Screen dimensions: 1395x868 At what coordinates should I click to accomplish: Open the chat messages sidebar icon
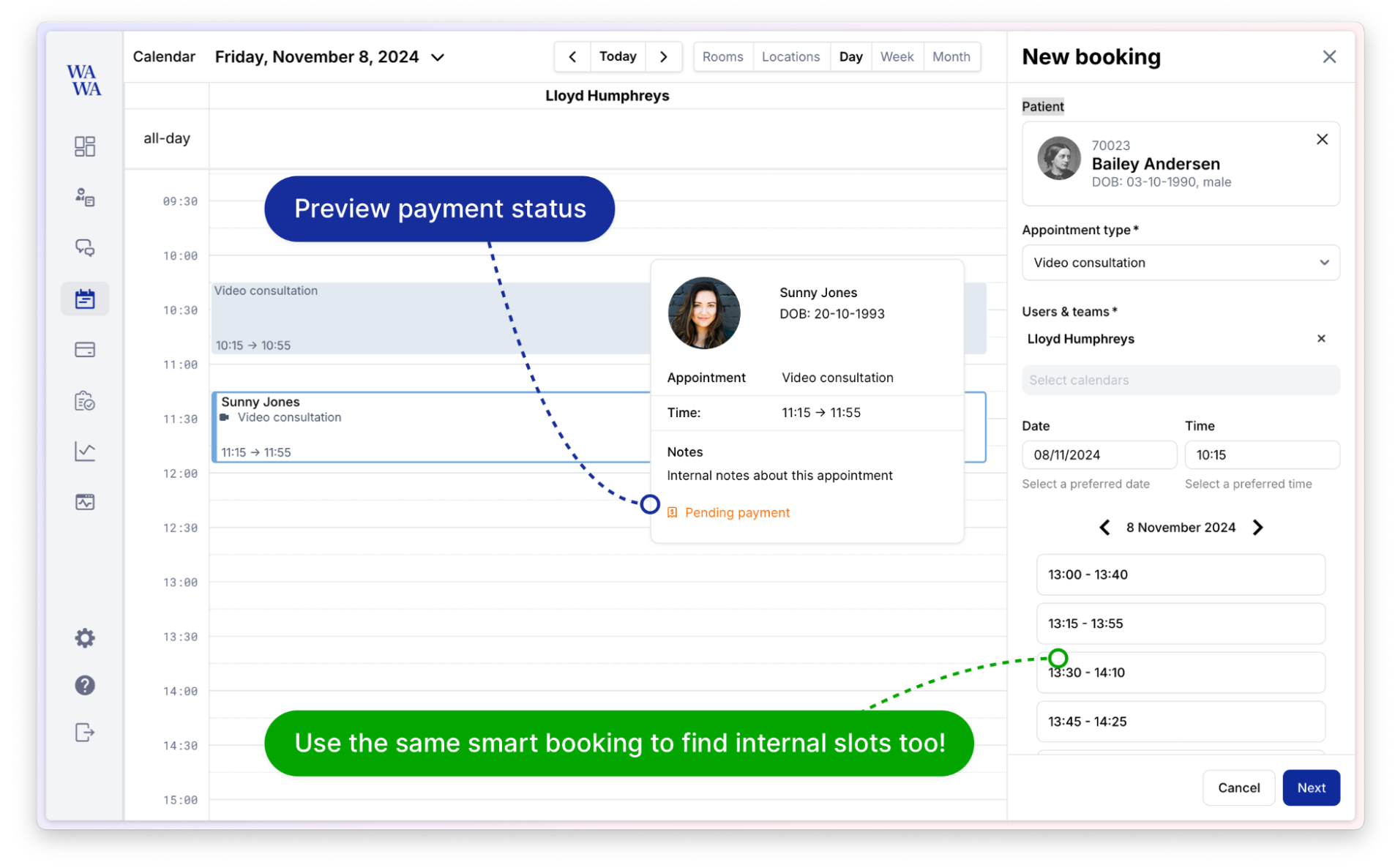click(85, 248)
